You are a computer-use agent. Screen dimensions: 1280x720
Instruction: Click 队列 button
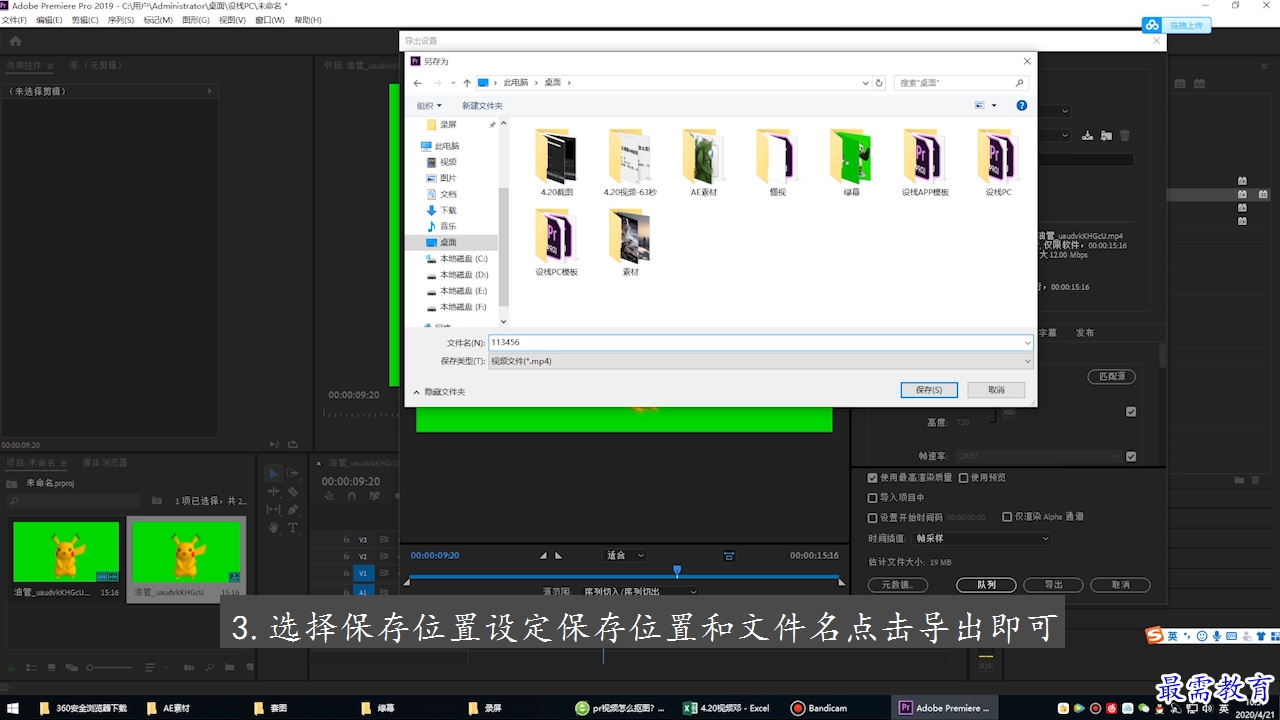tap(986, 585)
